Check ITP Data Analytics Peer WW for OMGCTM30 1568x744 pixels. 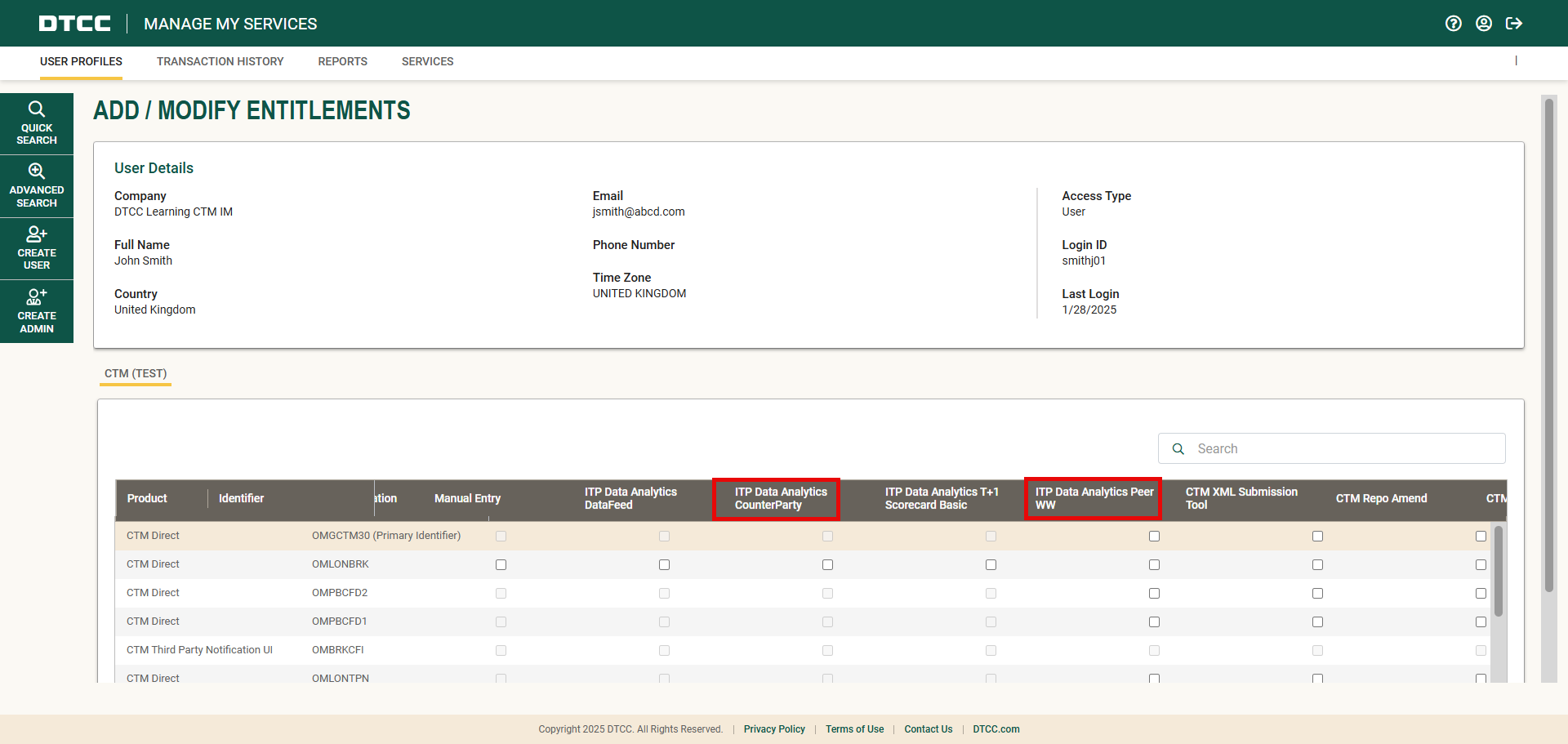1154,537
